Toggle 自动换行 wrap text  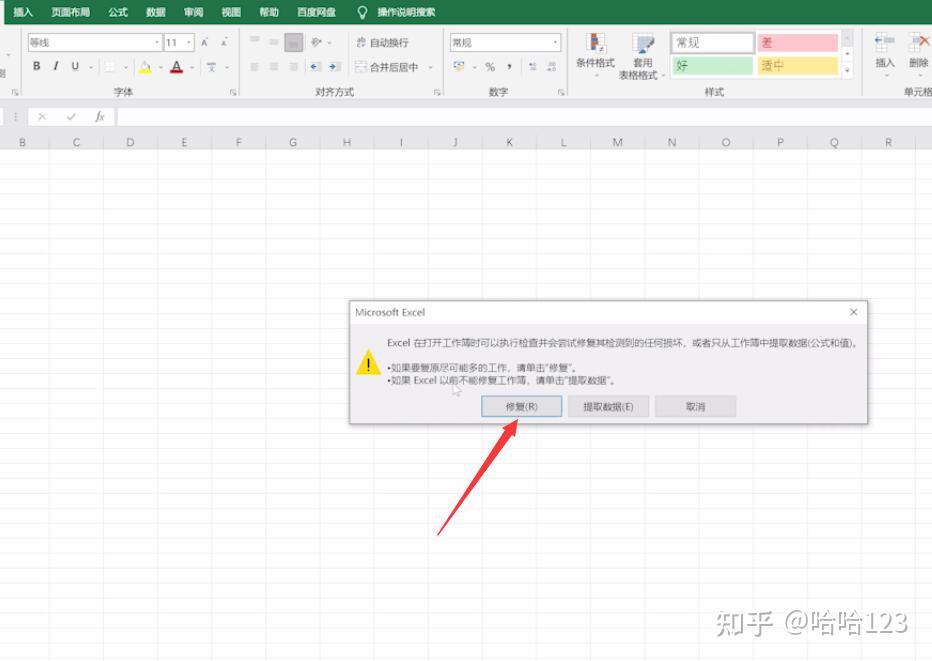click(382, 42)
